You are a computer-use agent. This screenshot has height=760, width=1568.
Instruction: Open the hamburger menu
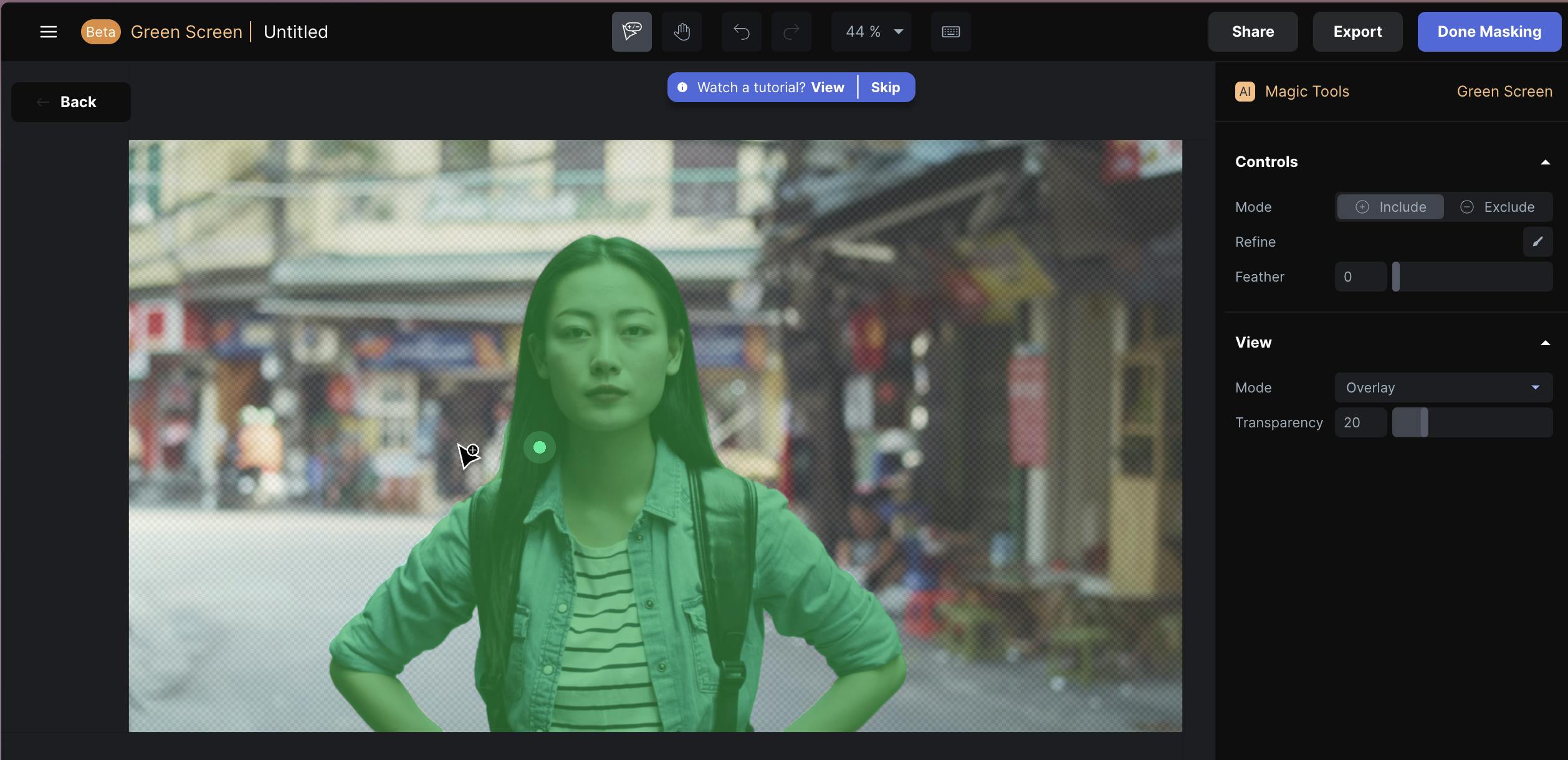pos(48,32)
